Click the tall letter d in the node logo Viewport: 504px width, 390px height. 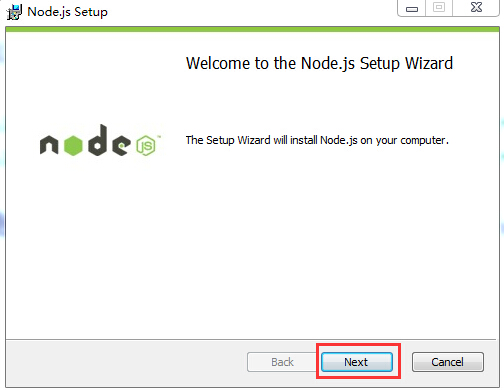(x=98, y=140)
